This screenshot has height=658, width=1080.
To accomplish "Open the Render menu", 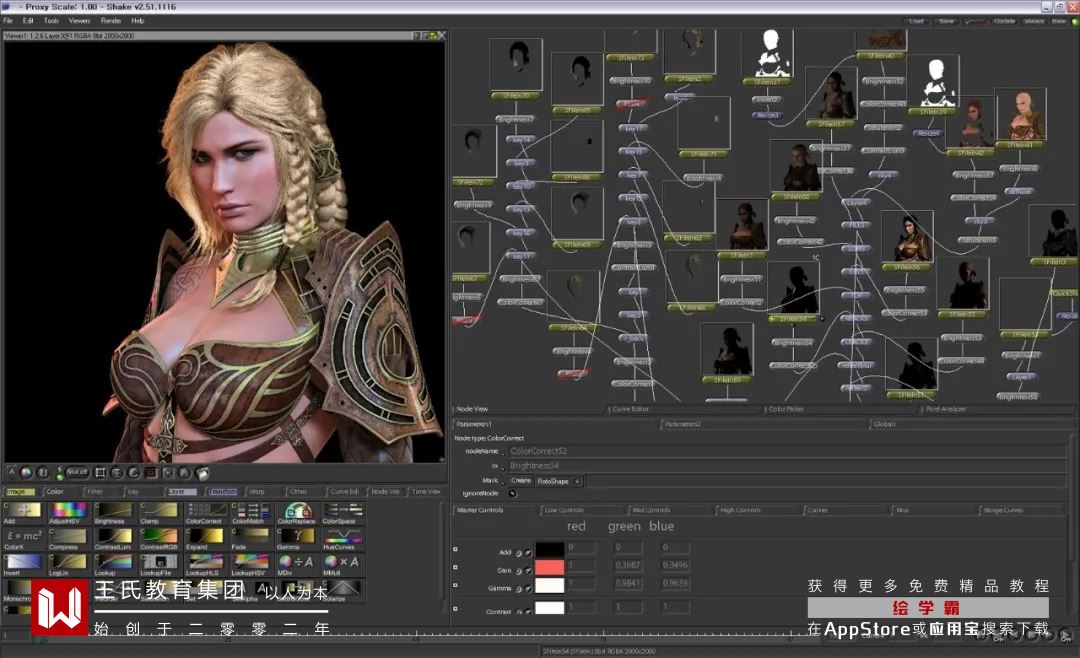I will pos(111,21).
